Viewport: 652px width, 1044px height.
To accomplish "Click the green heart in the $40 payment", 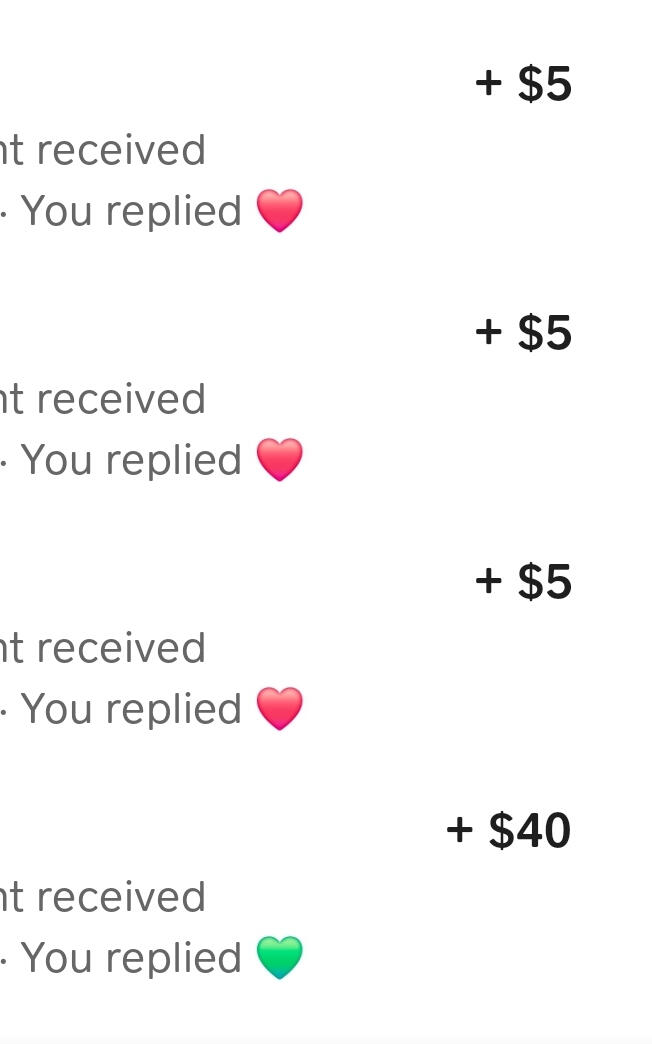I will click(280, 958).
